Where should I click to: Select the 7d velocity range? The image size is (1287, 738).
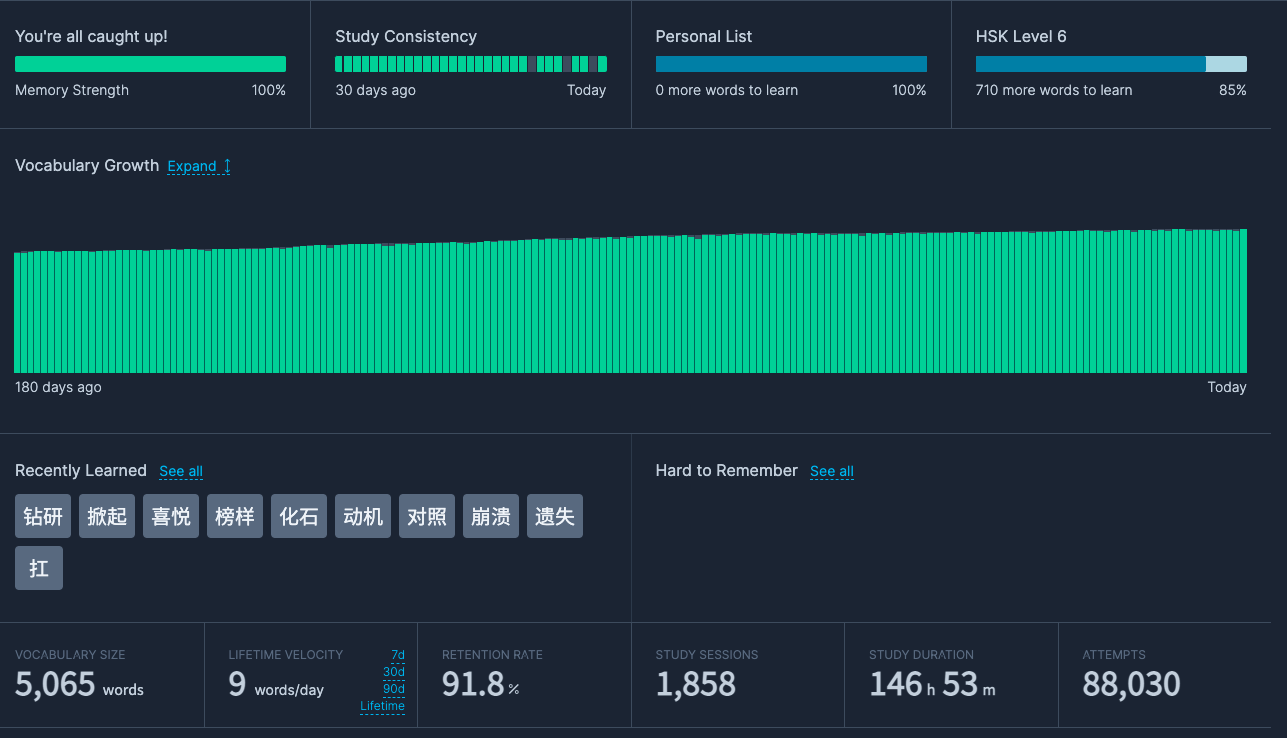click(x=397, y=655)
